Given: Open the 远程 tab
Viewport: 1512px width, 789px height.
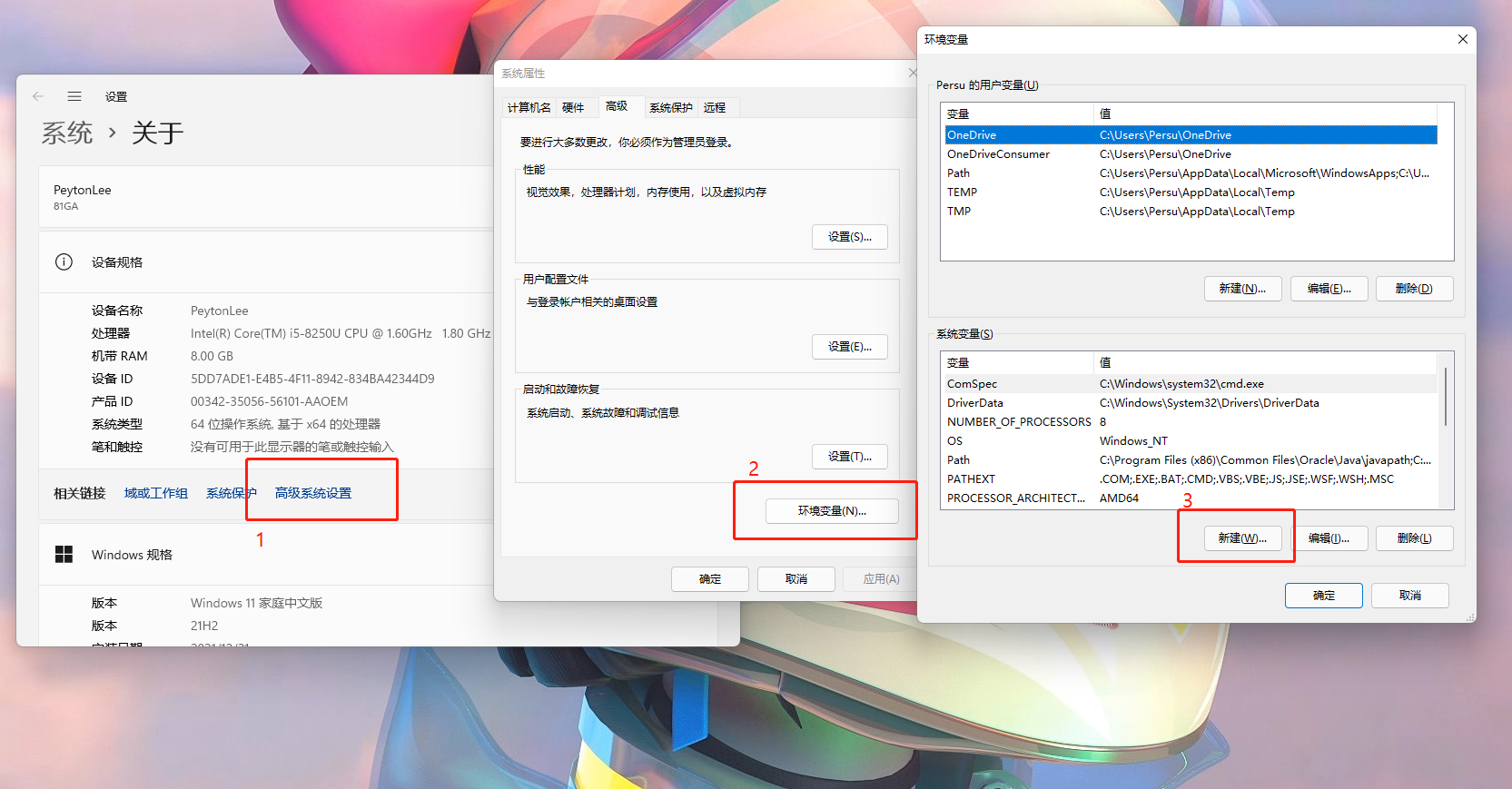Looking at the screenshot, I should 715,107.
